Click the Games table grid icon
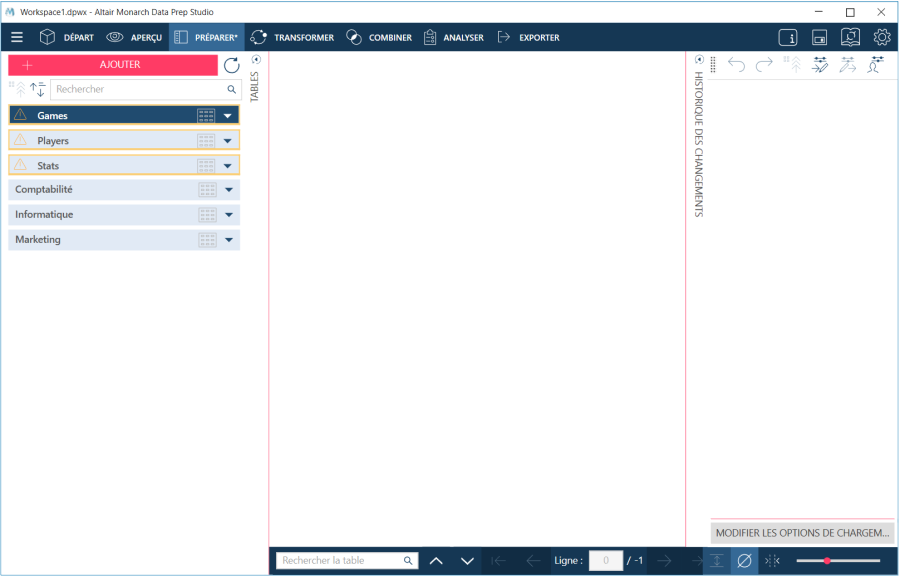This screenshot has width=900, height=576. pyautogui.click(x=206, y=116)
